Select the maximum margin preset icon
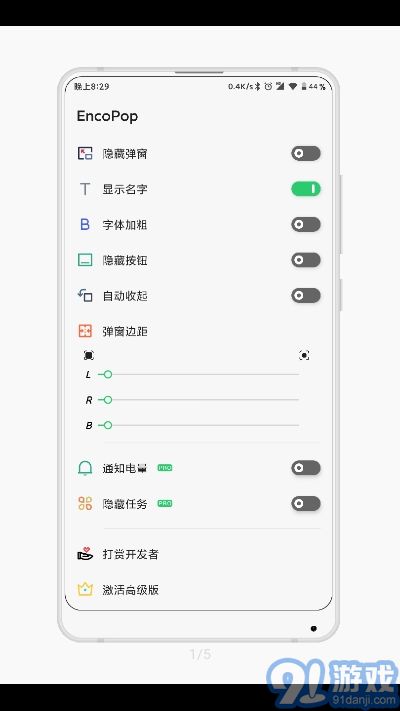This screenshot has width=400, height=711. coord(304,356)
